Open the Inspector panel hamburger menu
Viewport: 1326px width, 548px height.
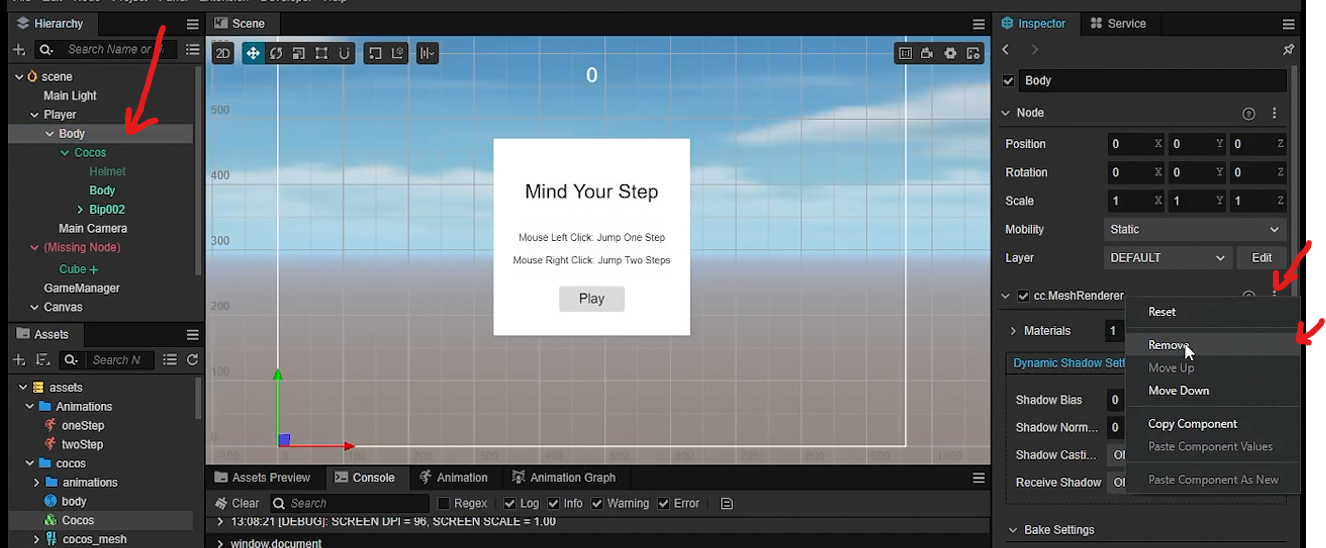[1289, 24]
